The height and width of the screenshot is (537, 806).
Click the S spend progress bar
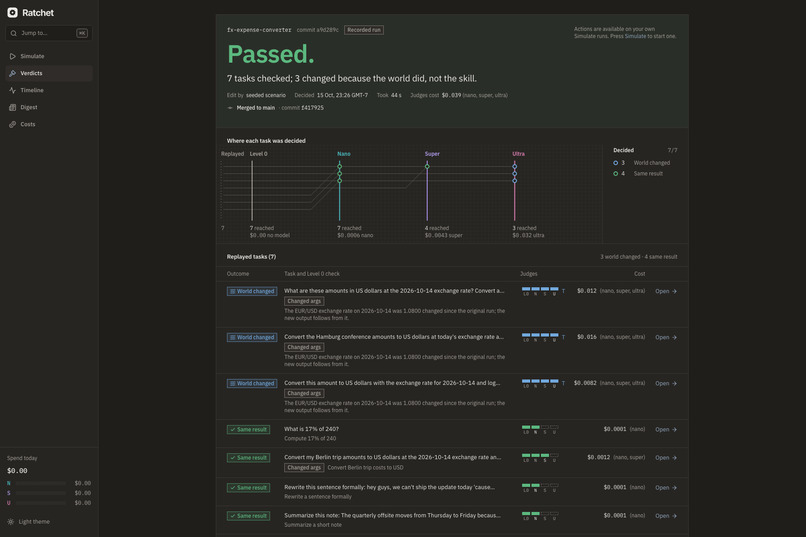click(x=41, y=493)
